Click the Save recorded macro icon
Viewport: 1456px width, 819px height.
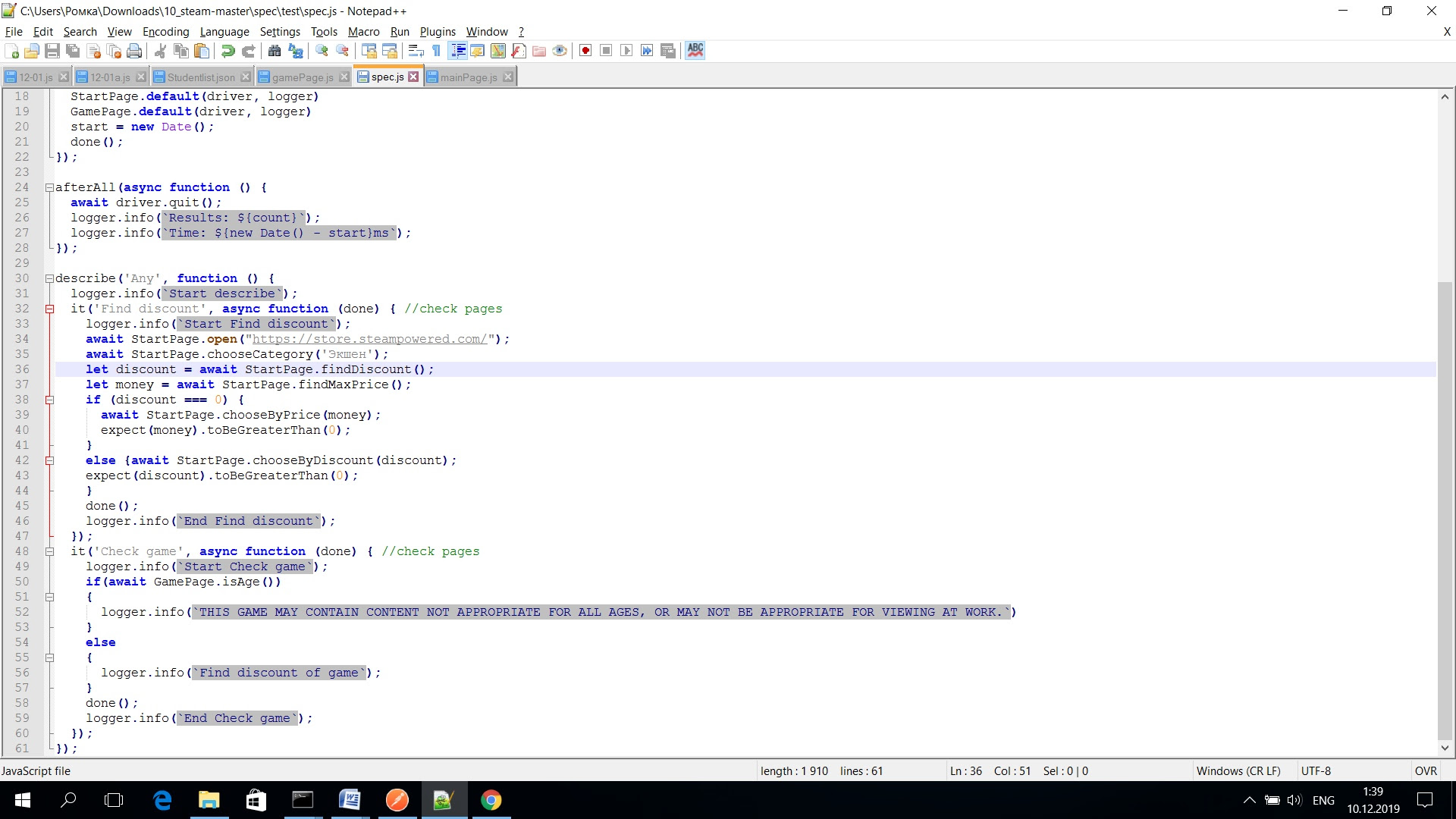668,51
